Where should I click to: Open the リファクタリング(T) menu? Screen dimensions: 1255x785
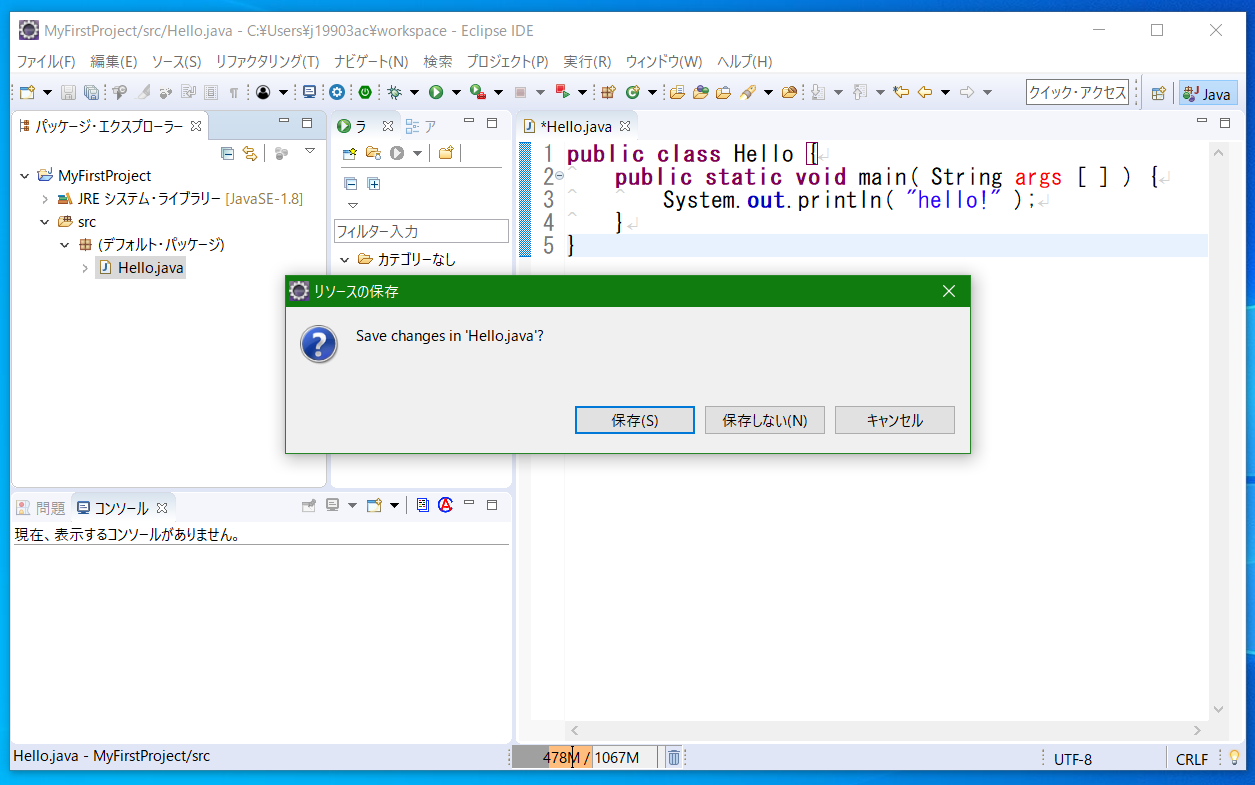267,61
